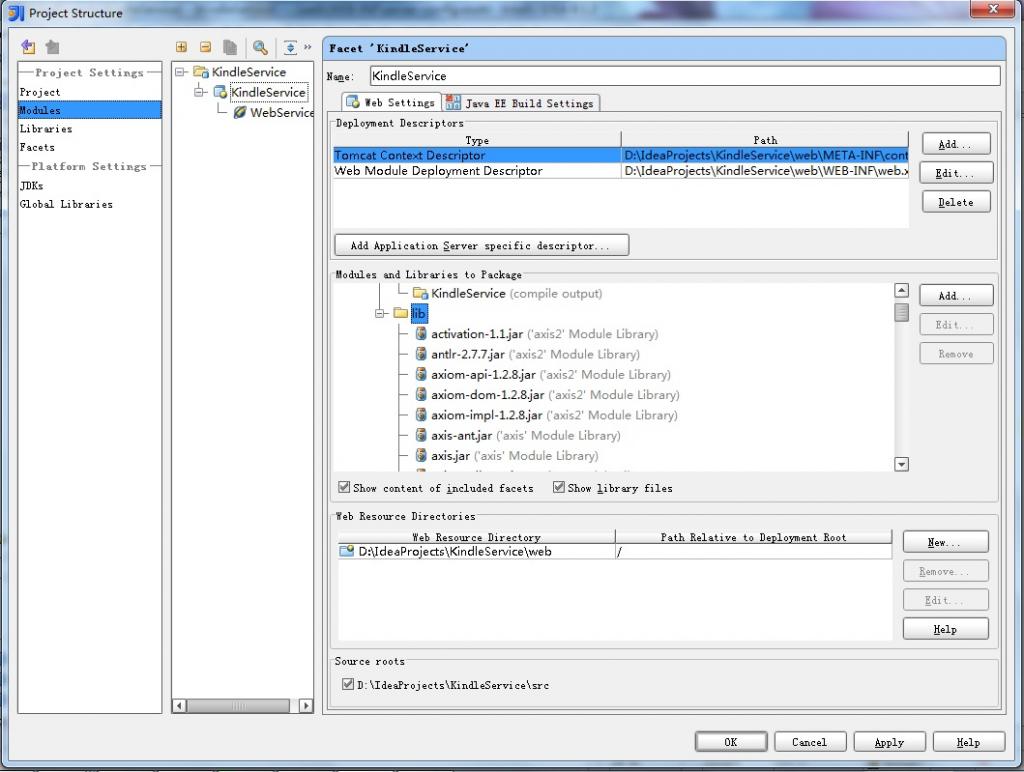
Task: Select Project in Project Settings
Action: coord(89,92)
